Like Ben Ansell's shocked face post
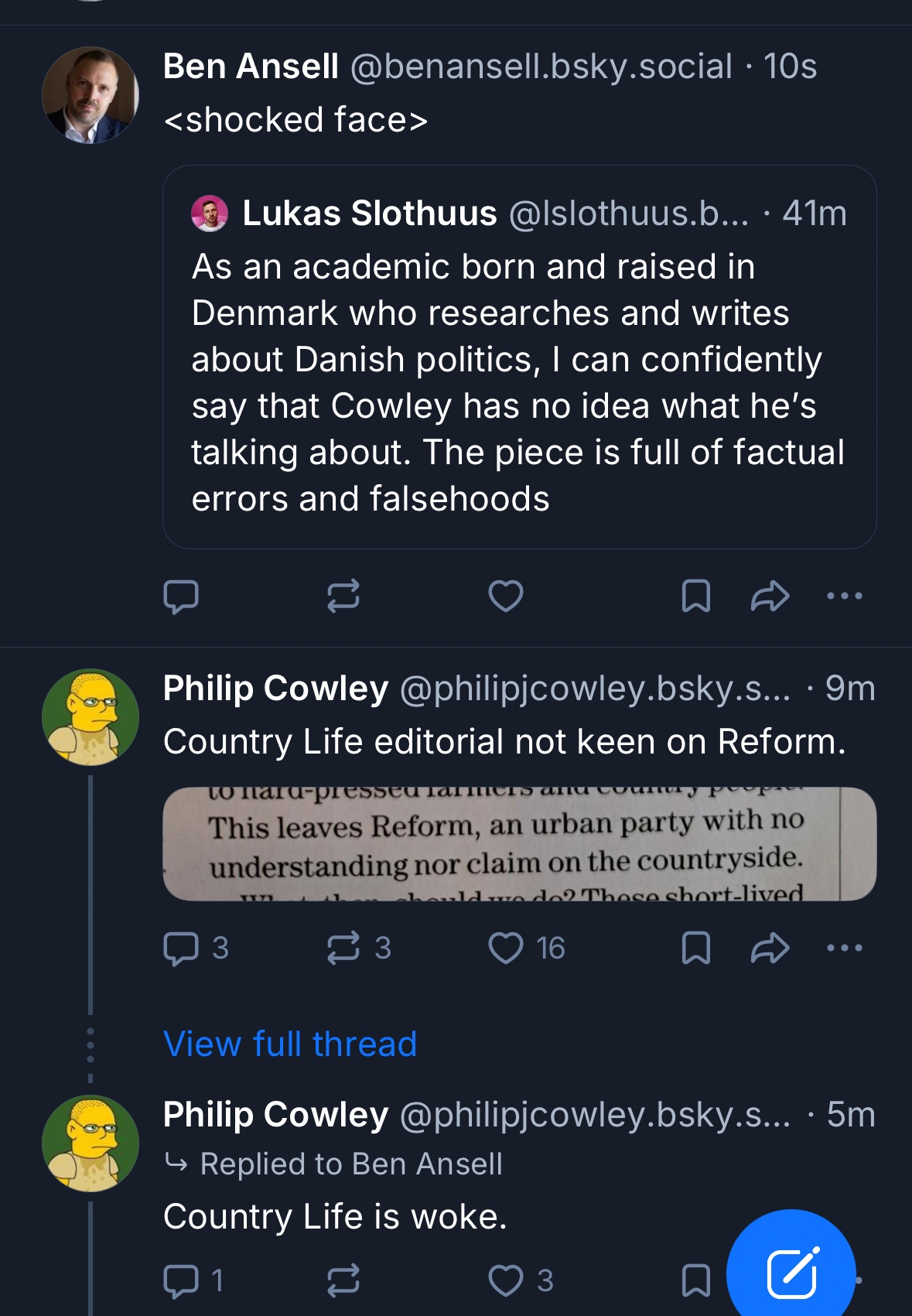Viewport: 912px width, 1316px height. [x=506, y=596]
